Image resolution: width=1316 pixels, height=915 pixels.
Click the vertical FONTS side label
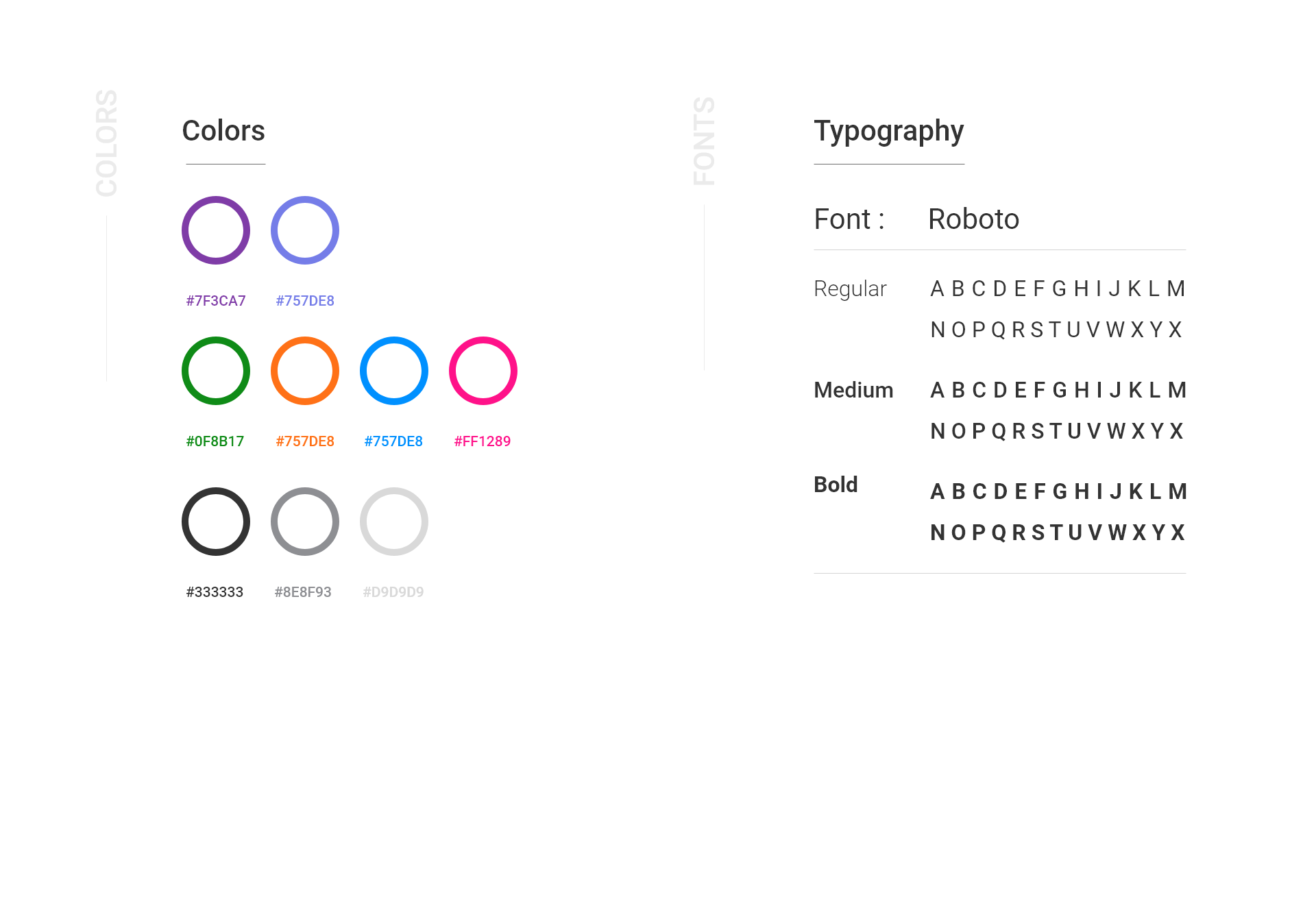point(705,141)
